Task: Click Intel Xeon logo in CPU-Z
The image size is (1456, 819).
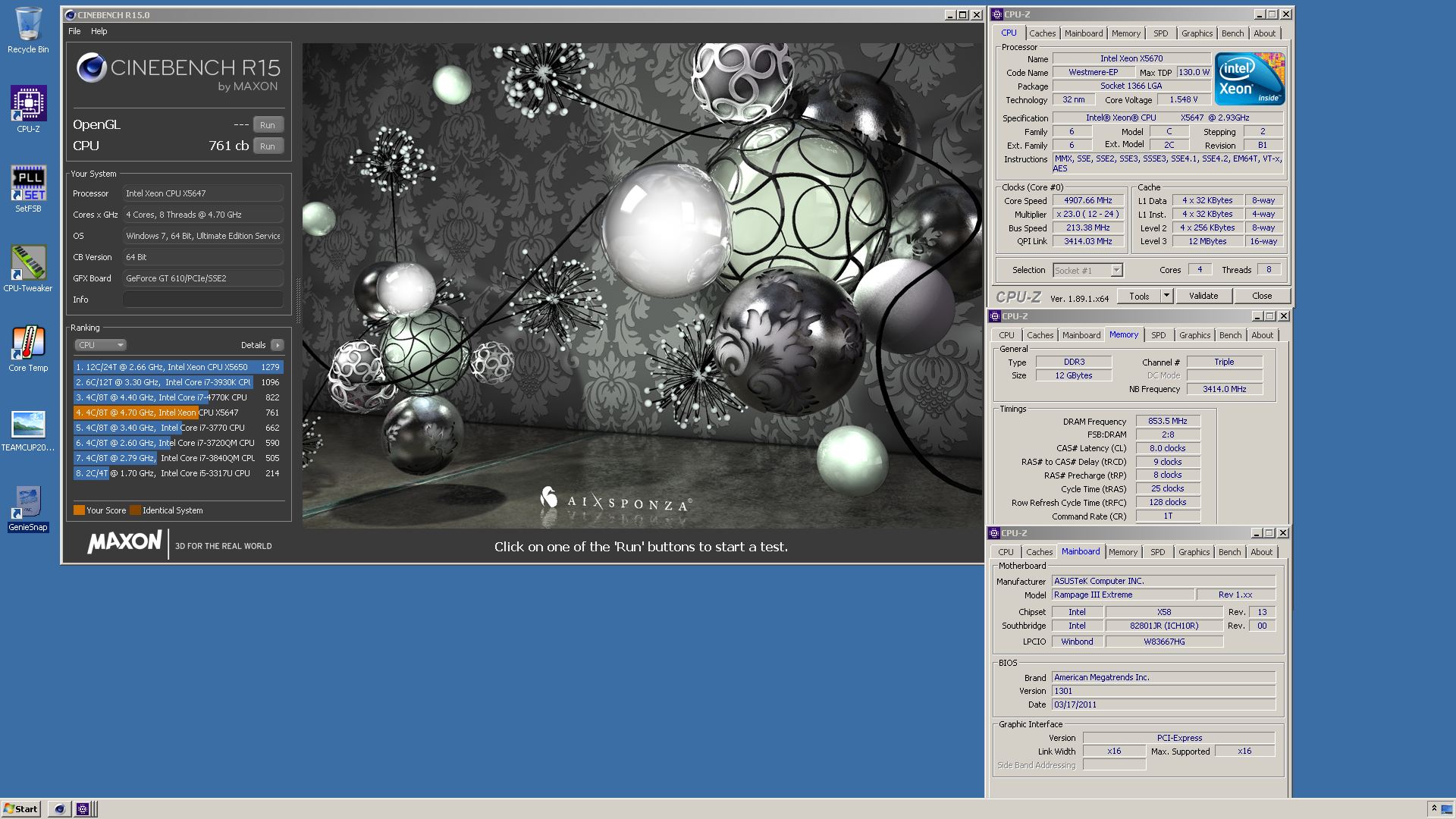Action: (1249, 79)
